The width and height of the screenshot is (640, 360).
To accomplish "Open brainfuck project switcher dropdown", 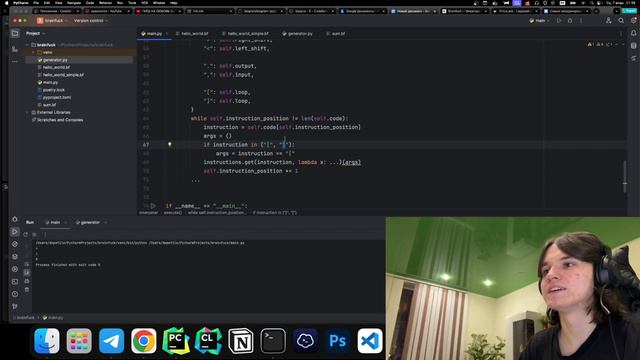I will [54, 20].
